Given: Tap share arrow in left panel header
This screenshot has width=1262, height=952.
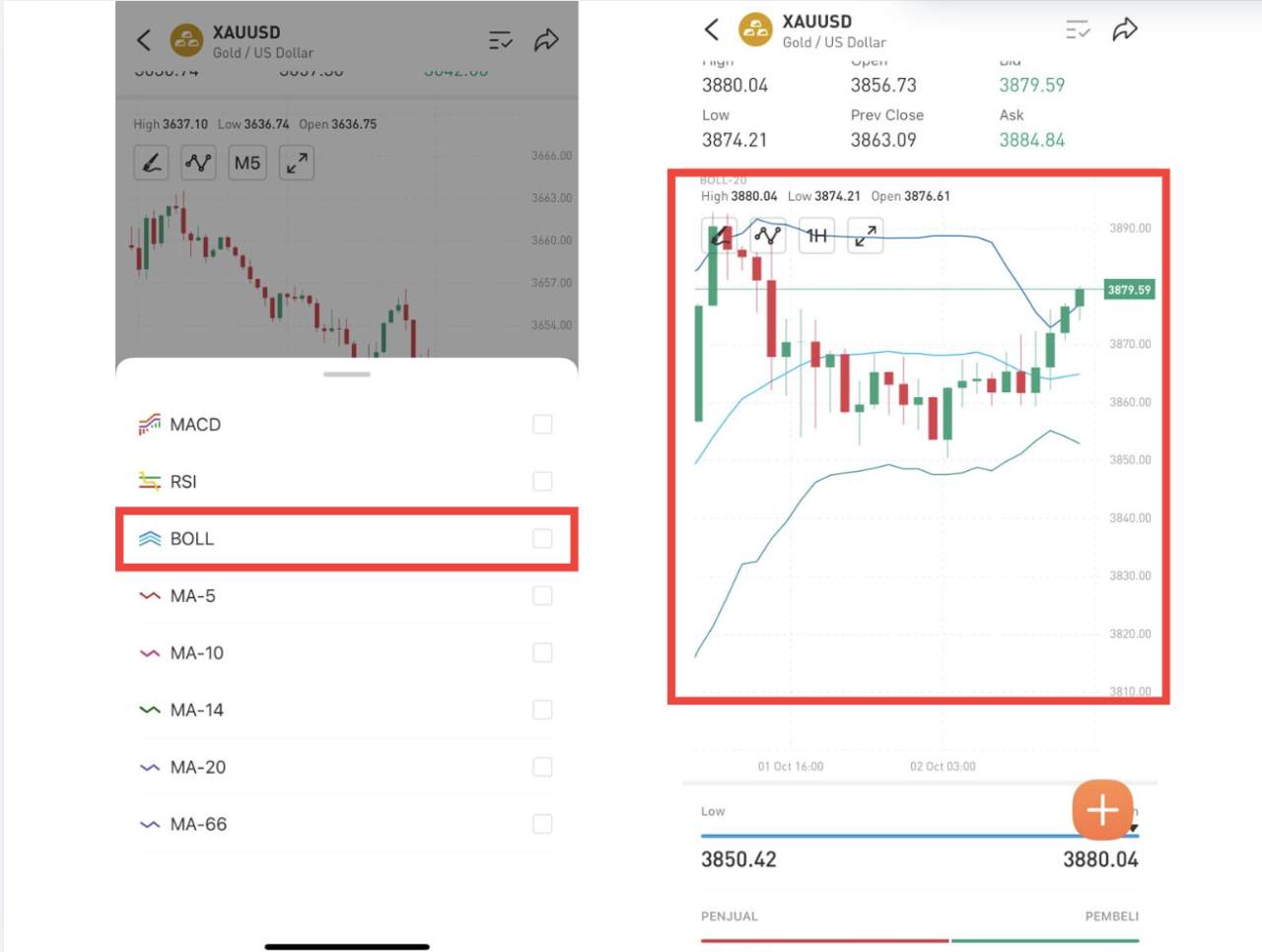Looking at the screenshot, I should [x=546, y=39].
